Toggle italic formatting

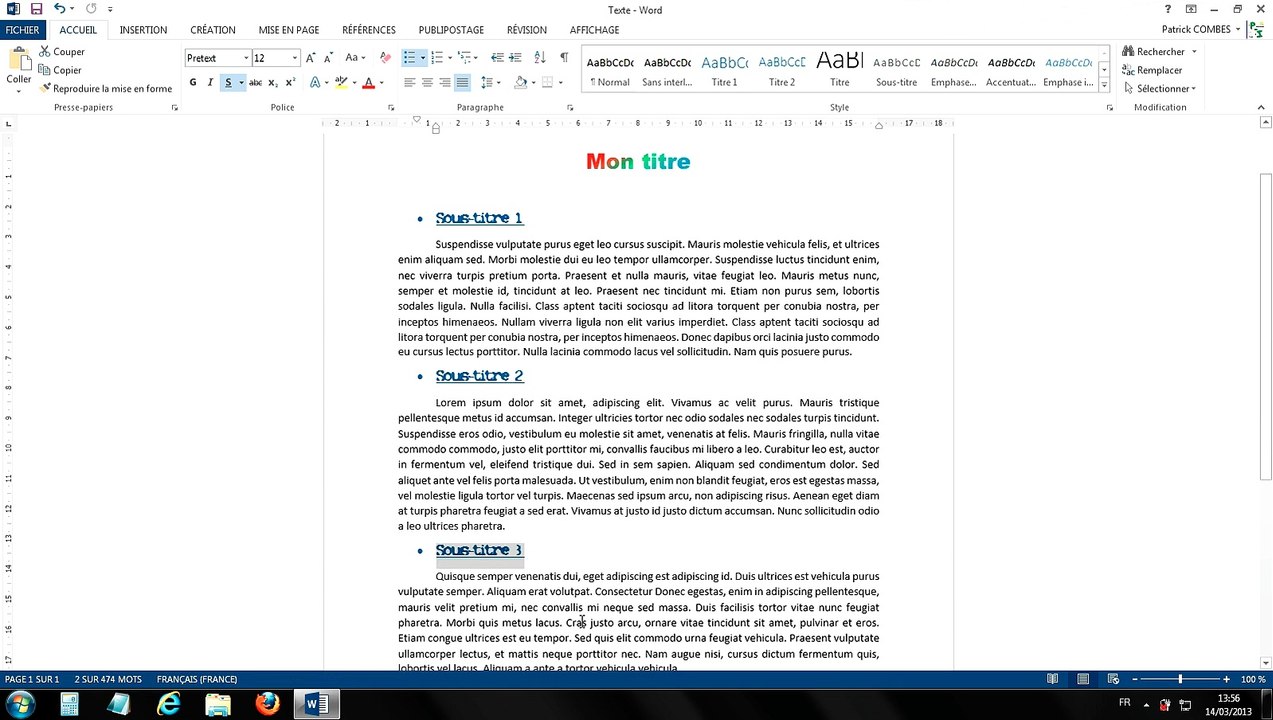(x=210, y=83)
